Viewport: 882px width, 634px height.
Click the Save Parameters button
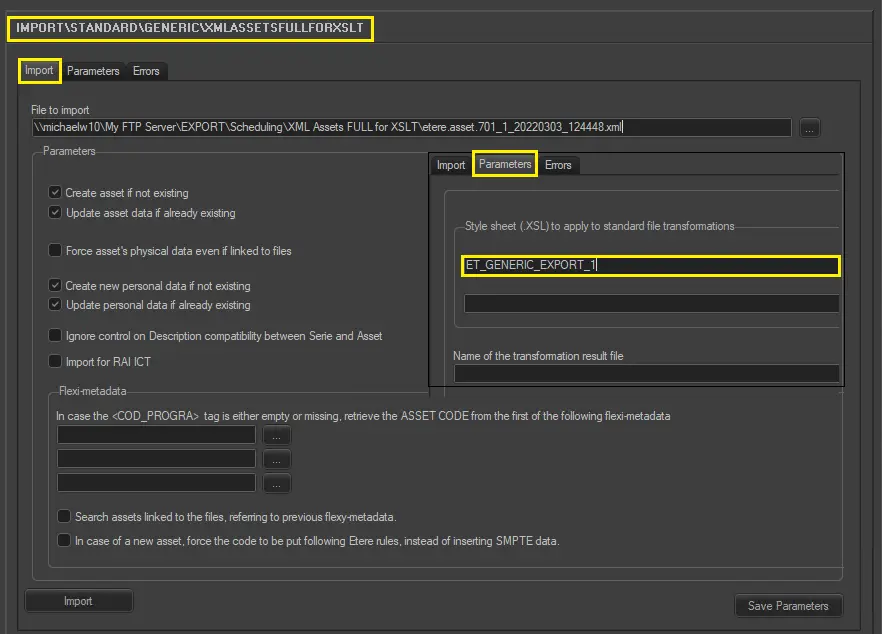pos(788,606)
